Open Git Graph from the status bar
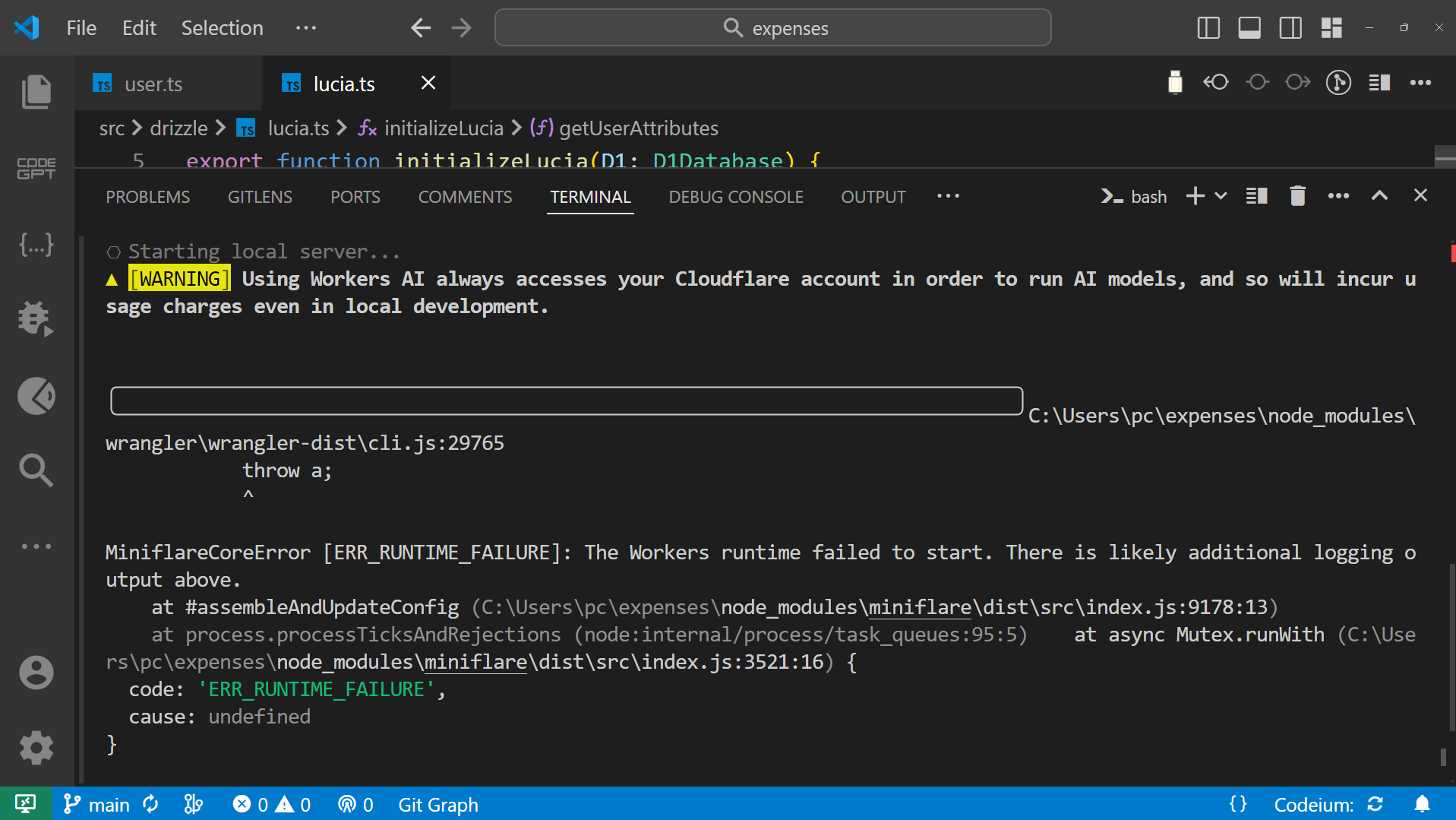This screenshot has width=1456, height=820. click(438, 804)
